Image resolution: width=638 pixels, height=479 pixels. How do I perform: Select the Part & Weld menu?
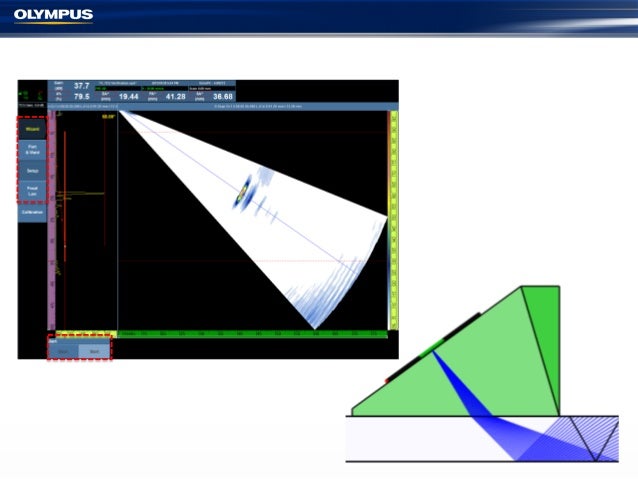click(33, 149)
